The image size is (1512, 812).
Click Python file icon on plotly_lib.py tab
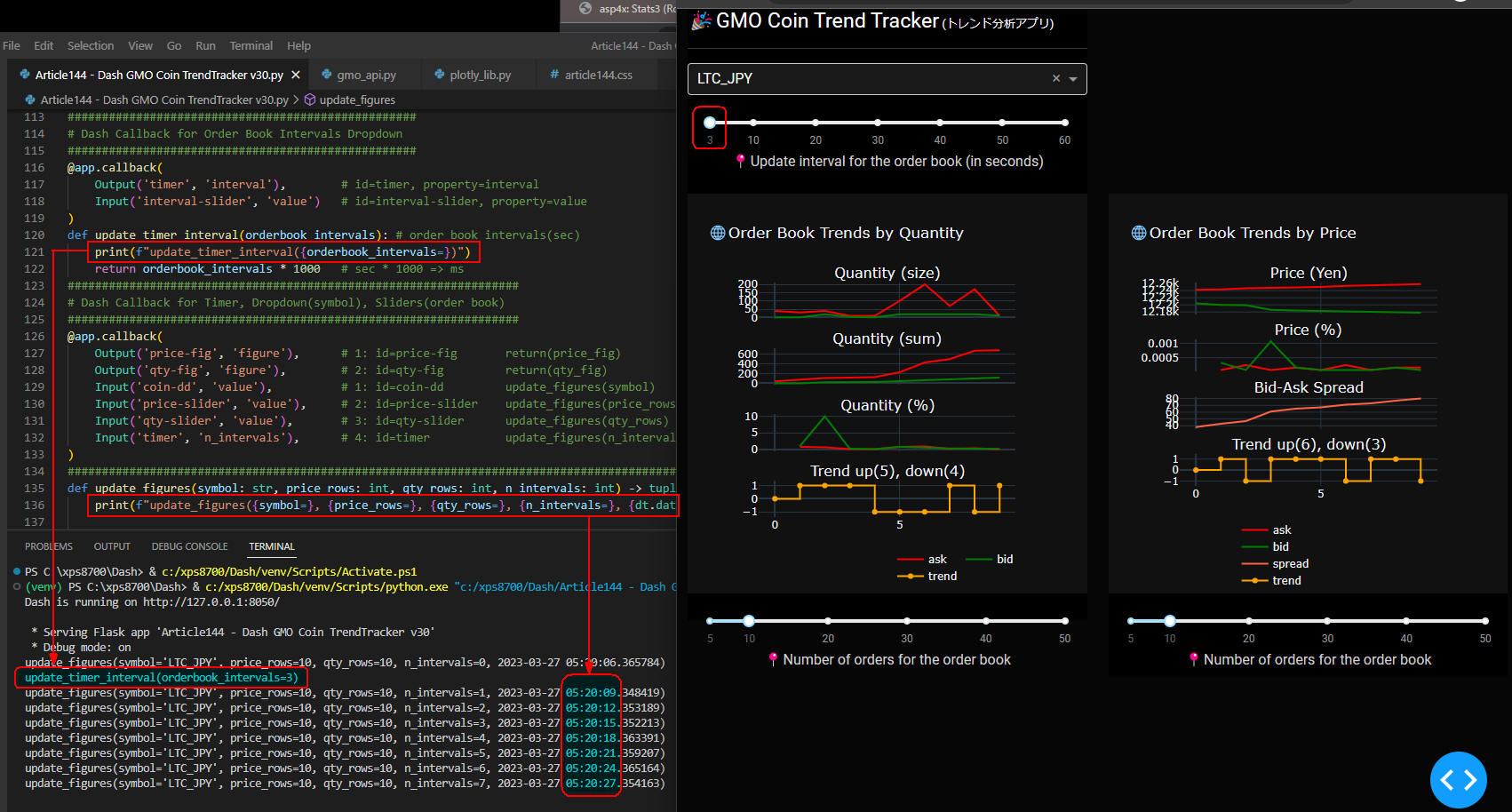tap(440, 75)
